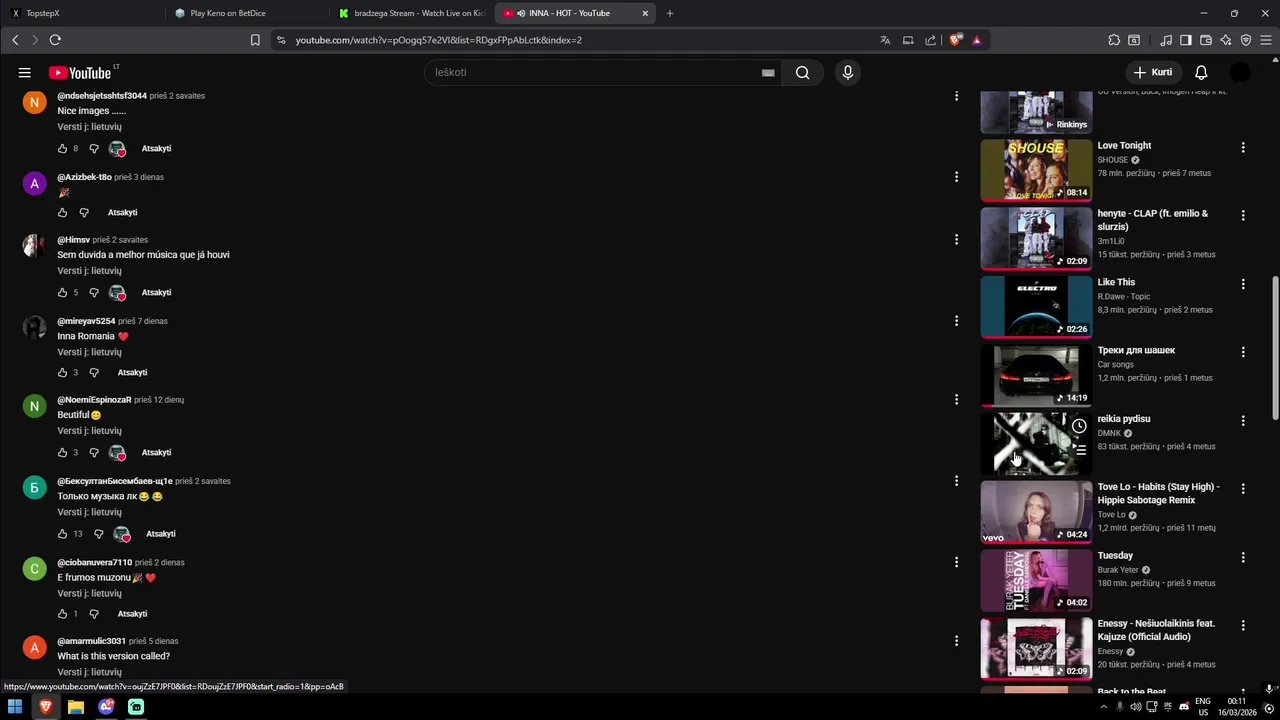Image resolution: width=1280 pixels, height=720 pixels.
Task: Like the 'Inna Romania' comment
Action: coord(62,372)
